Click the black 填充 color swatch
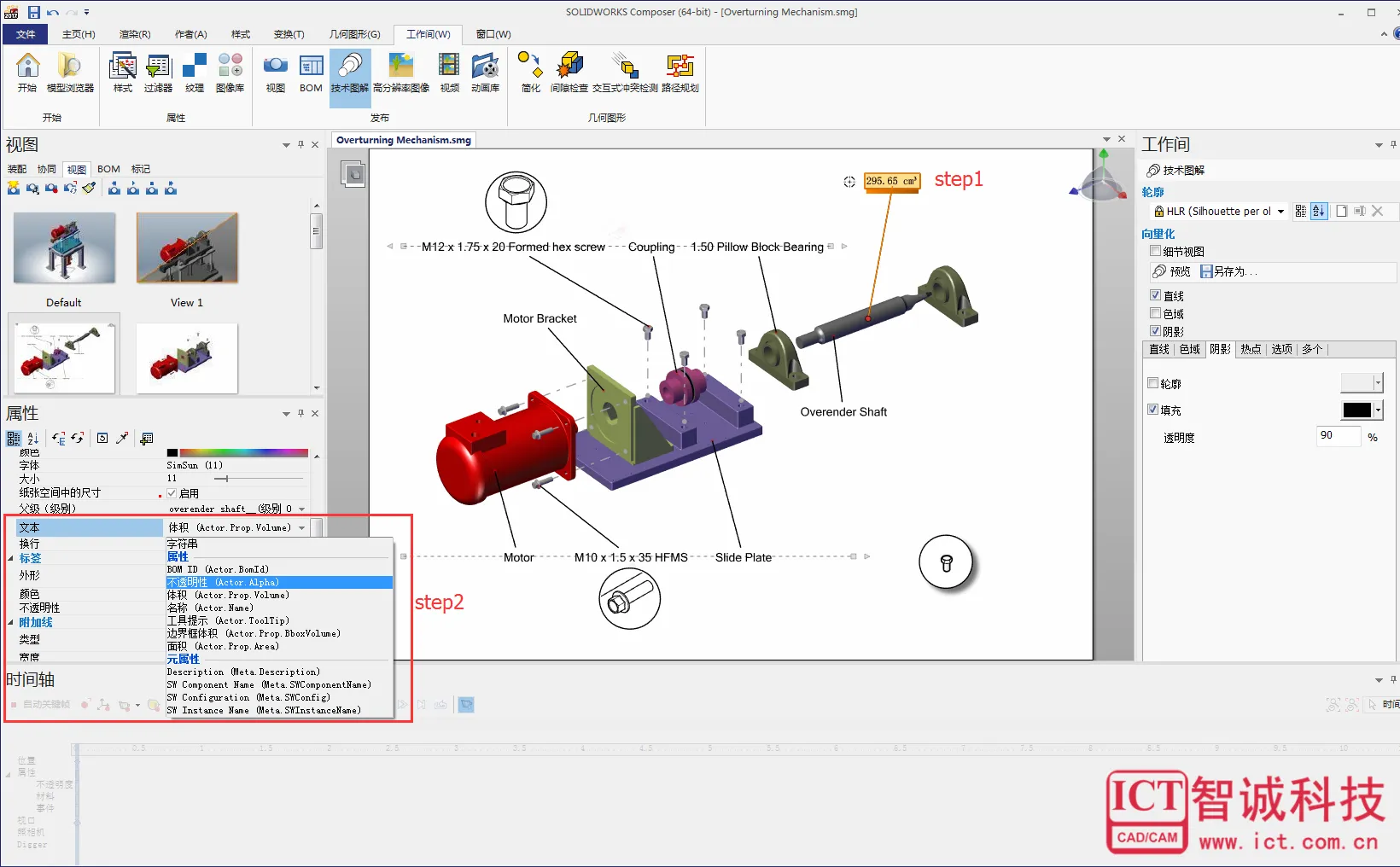The image size is (1400, 867). click(x=1356, y=410)
